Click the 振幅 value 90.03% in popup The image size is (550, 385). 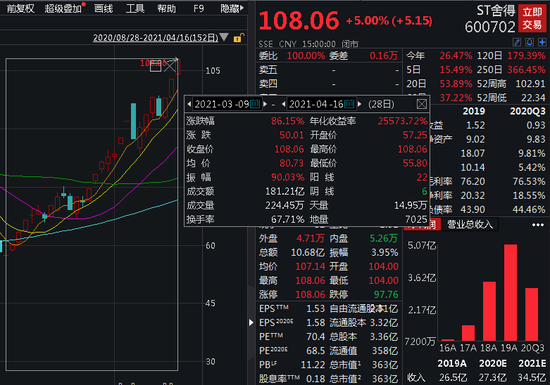(x=288, y=177)
